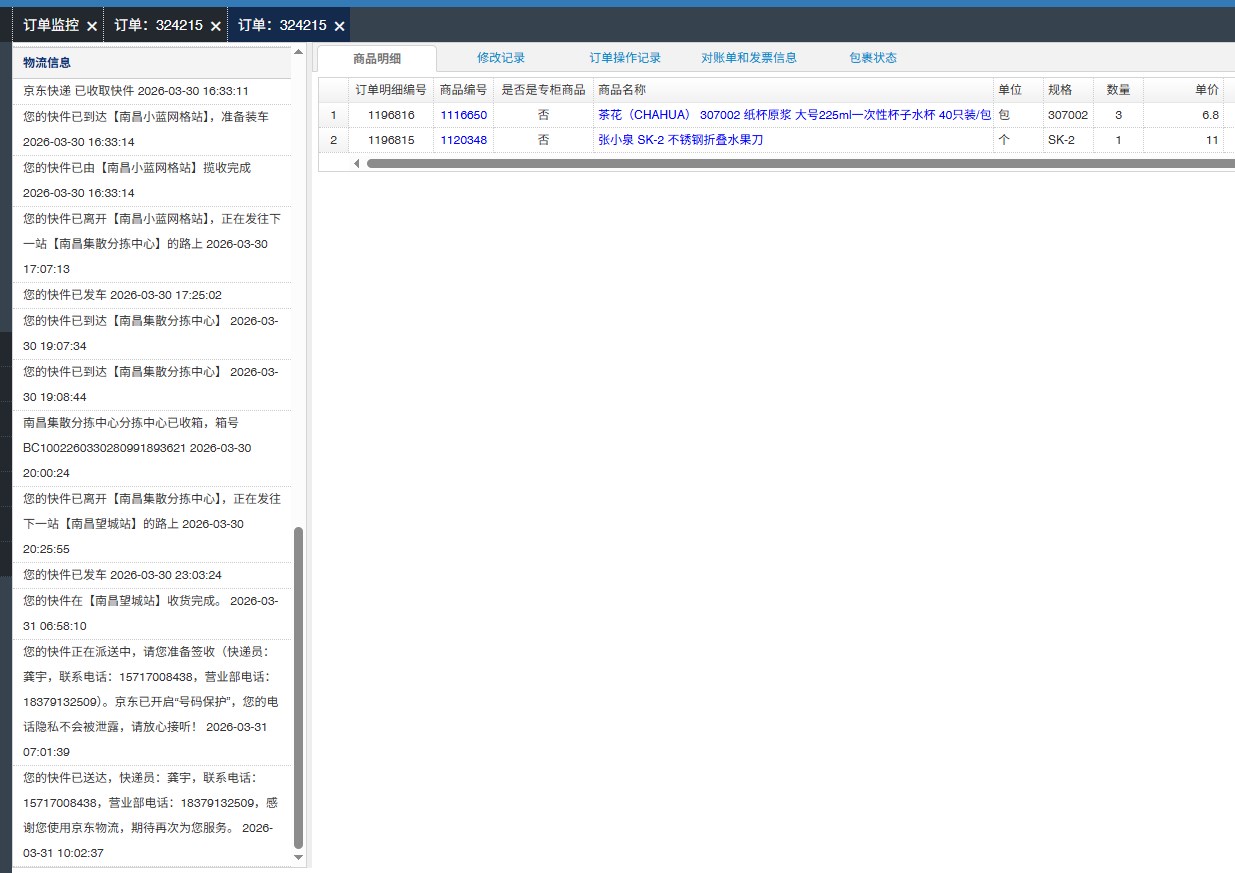Select the 商品明细 tab
The height and width of the screenshot is (873, 1235).
coord(376,59)
